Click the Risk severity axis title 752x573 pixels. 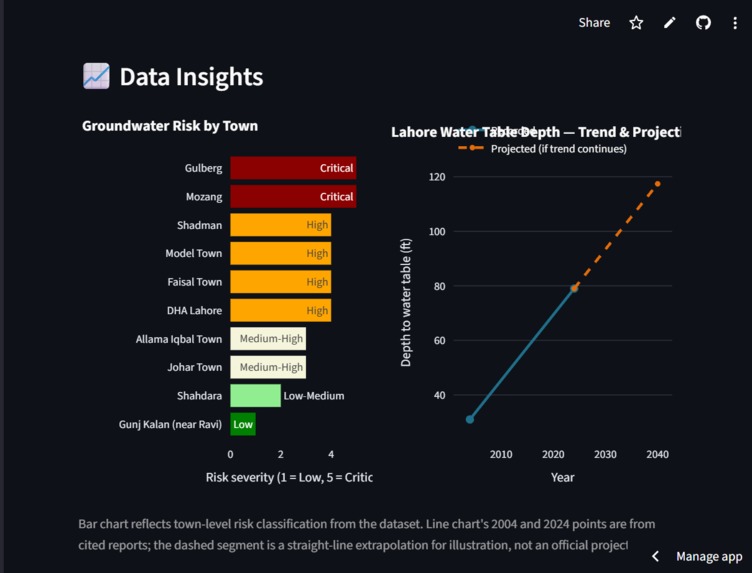pyautogui.click(x=289, y=478)
